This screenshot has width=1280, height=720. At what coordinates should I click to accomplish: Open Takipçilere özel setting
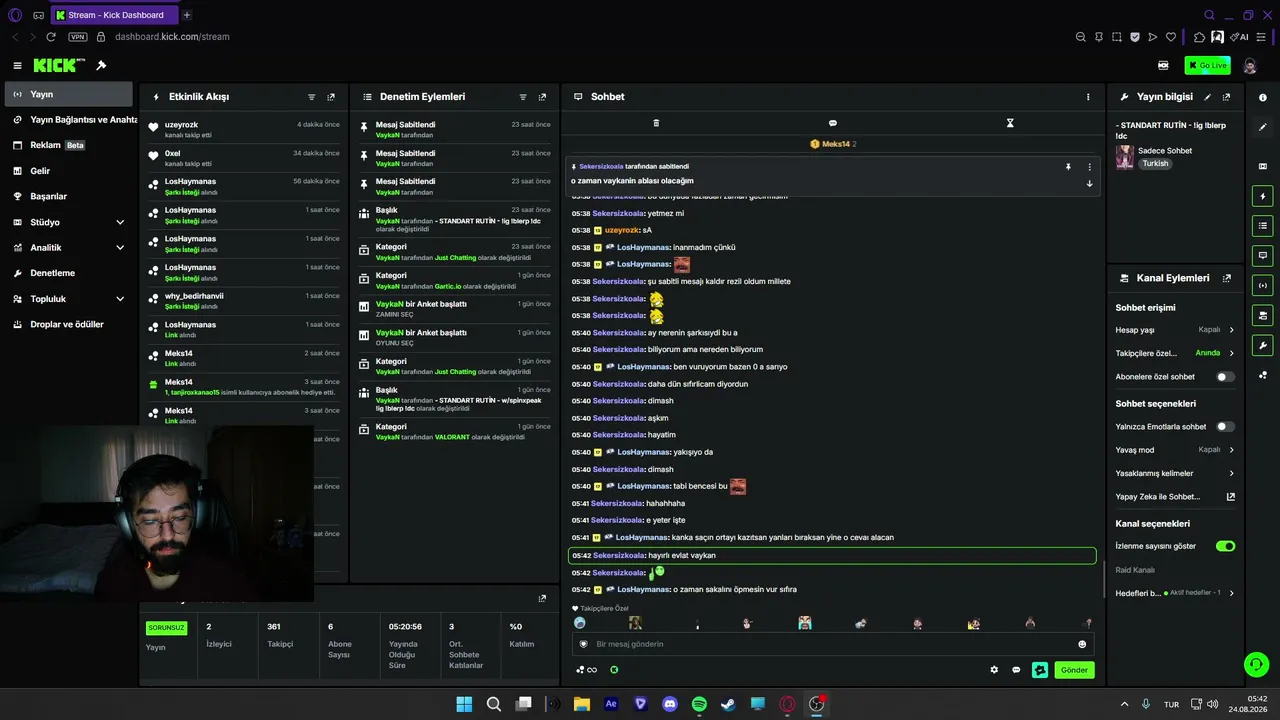[1175, 353]
